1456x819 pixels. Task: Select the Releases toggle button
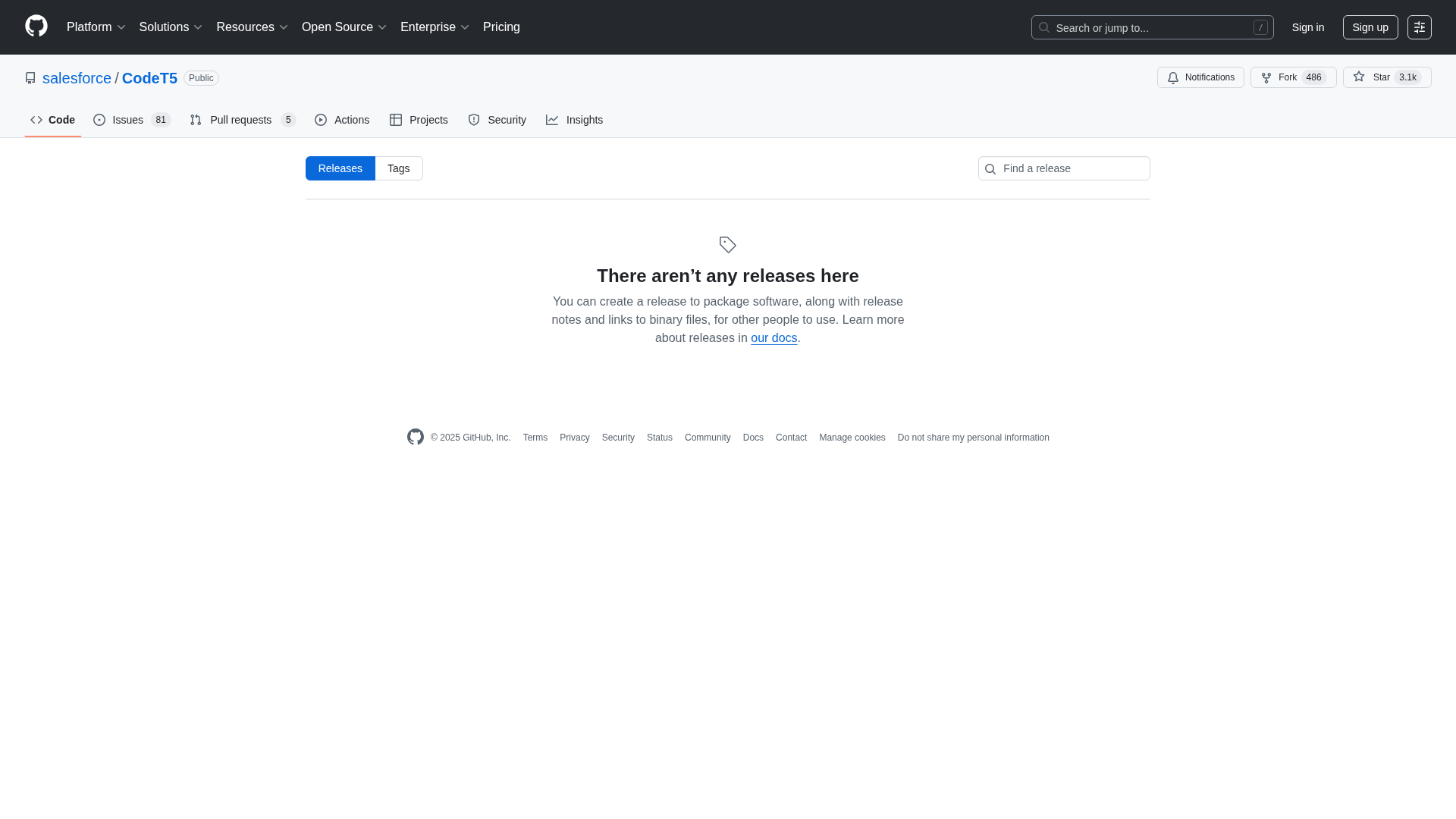point(340,168)
